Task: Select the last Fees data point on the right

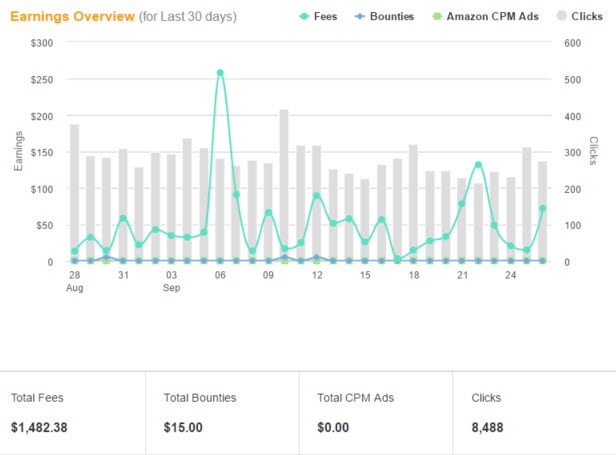Action: (x=543, y=209)
